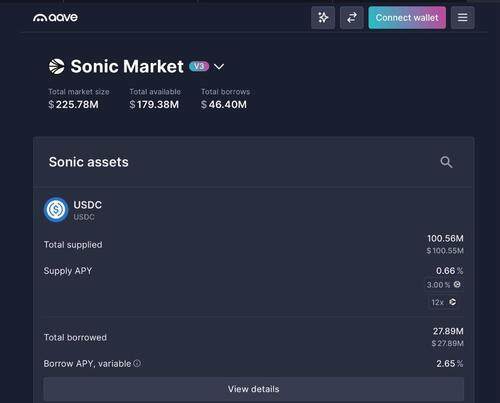Click the Sonic Market logo icon
500x403 pixels.
pyautogui.click(x=57, y=66)
